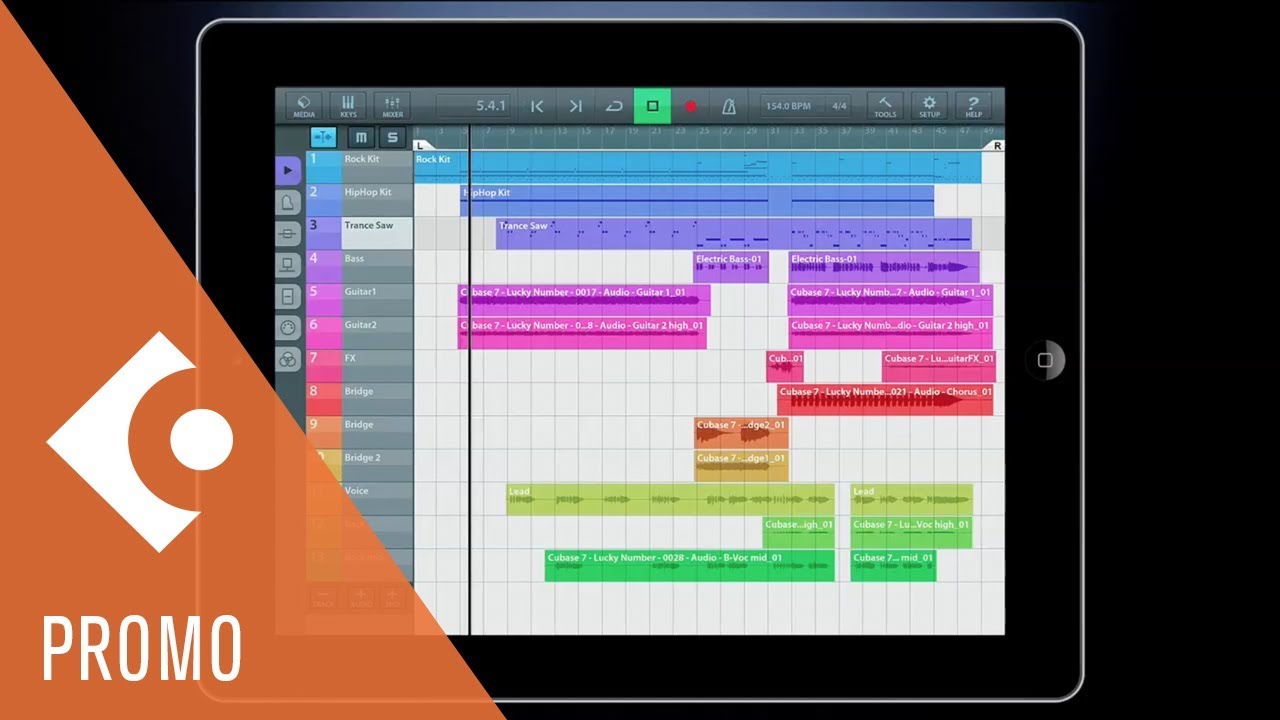Open the Keys keyboard panel

click(348, 106)
